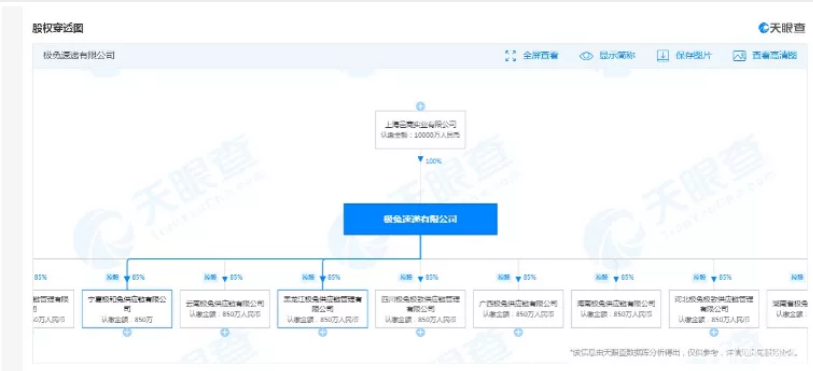The image size is (813, 371).
Task: Expand plus below 四川极兔供应链管理 node
Action: click(420, 332)
